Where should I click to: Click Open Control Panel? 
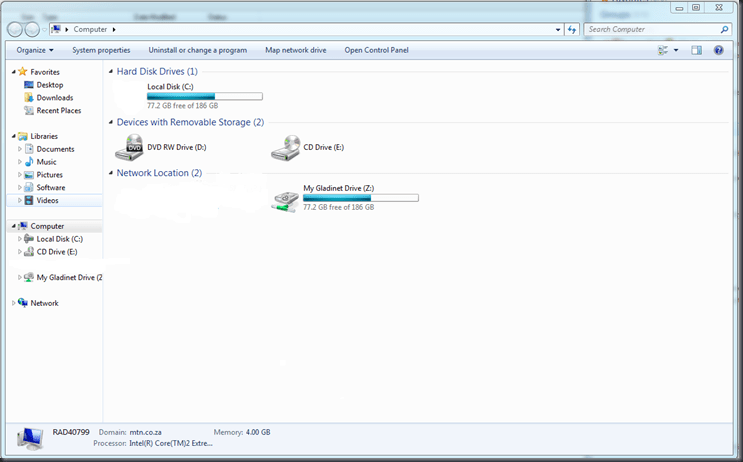pos(376,50)
